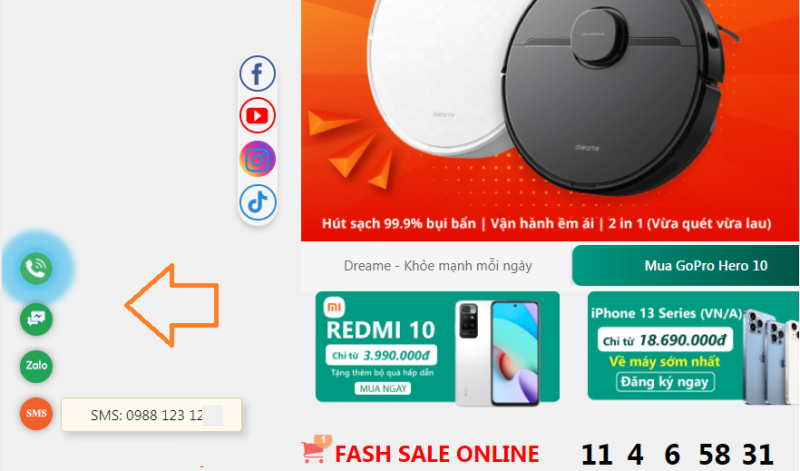Open the Zalo chat icon
800x471 pixels.
(x=36, y=366)
